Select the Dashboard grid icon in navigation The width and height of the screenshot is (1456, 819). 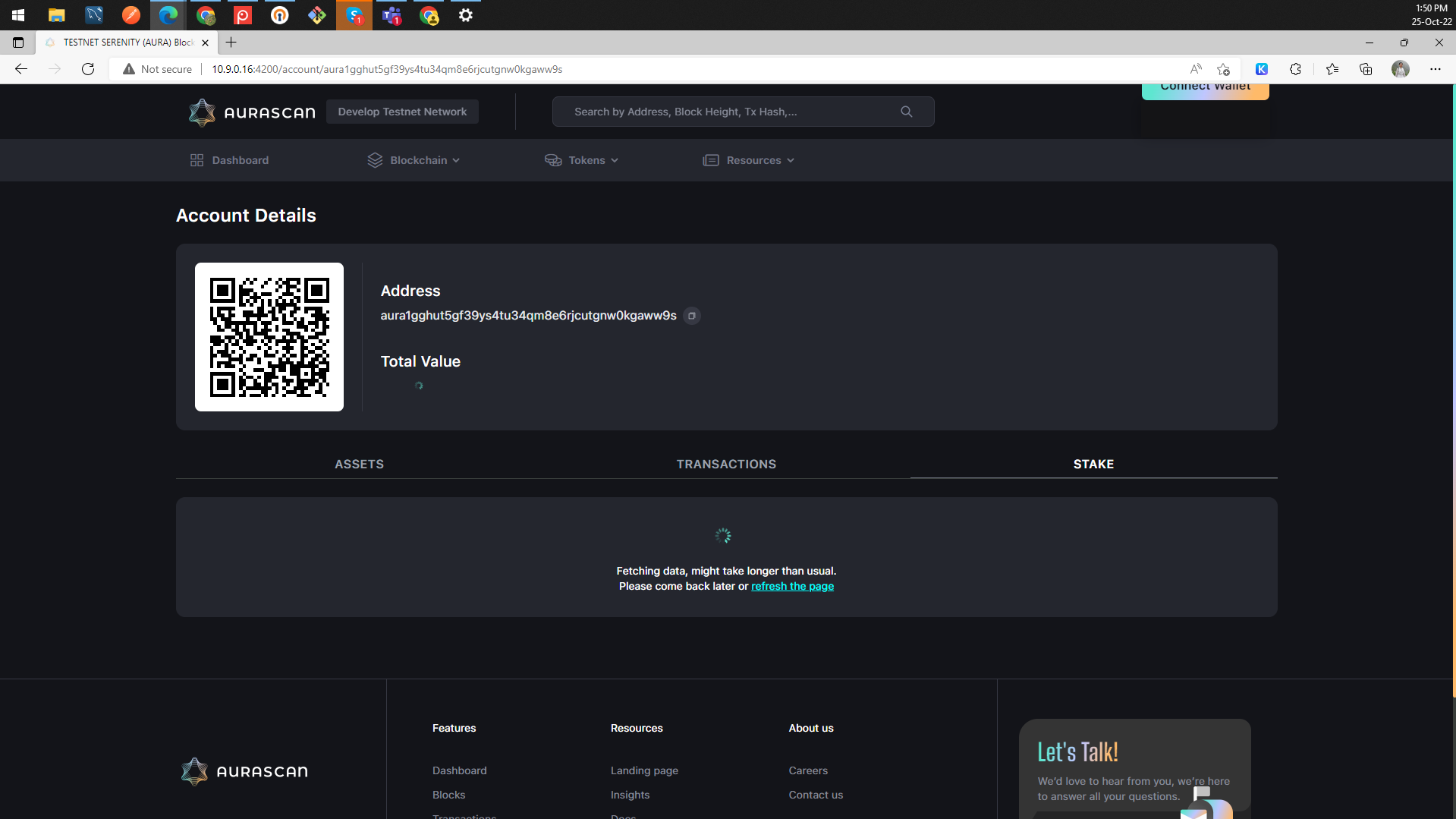coord(197,160)
